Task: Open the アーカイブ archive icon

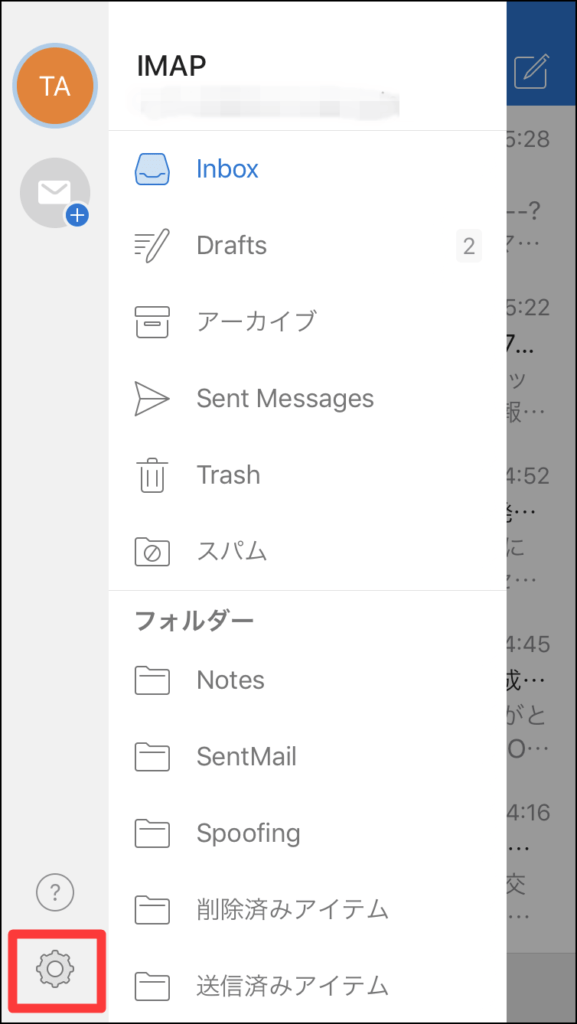Action: point(152,322)
